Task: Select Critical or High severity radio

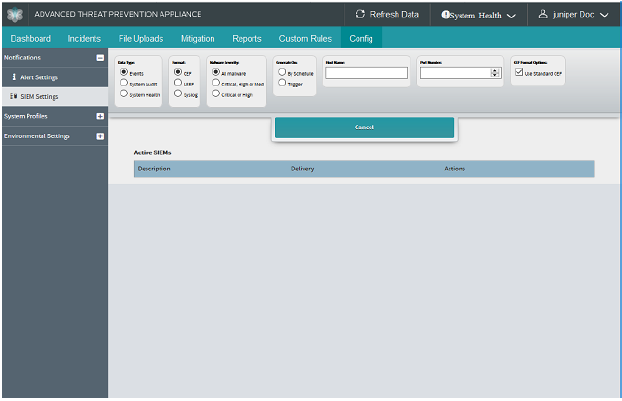Action: pos(216,93)
